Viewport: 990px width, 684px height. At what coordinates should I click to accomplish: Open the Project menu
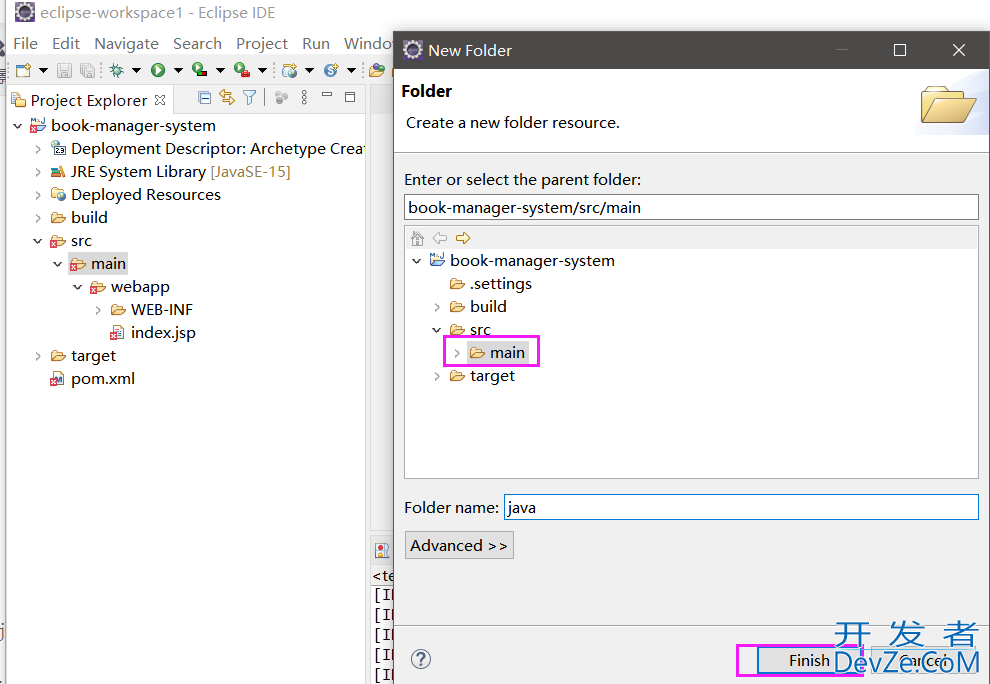point(262,44)
